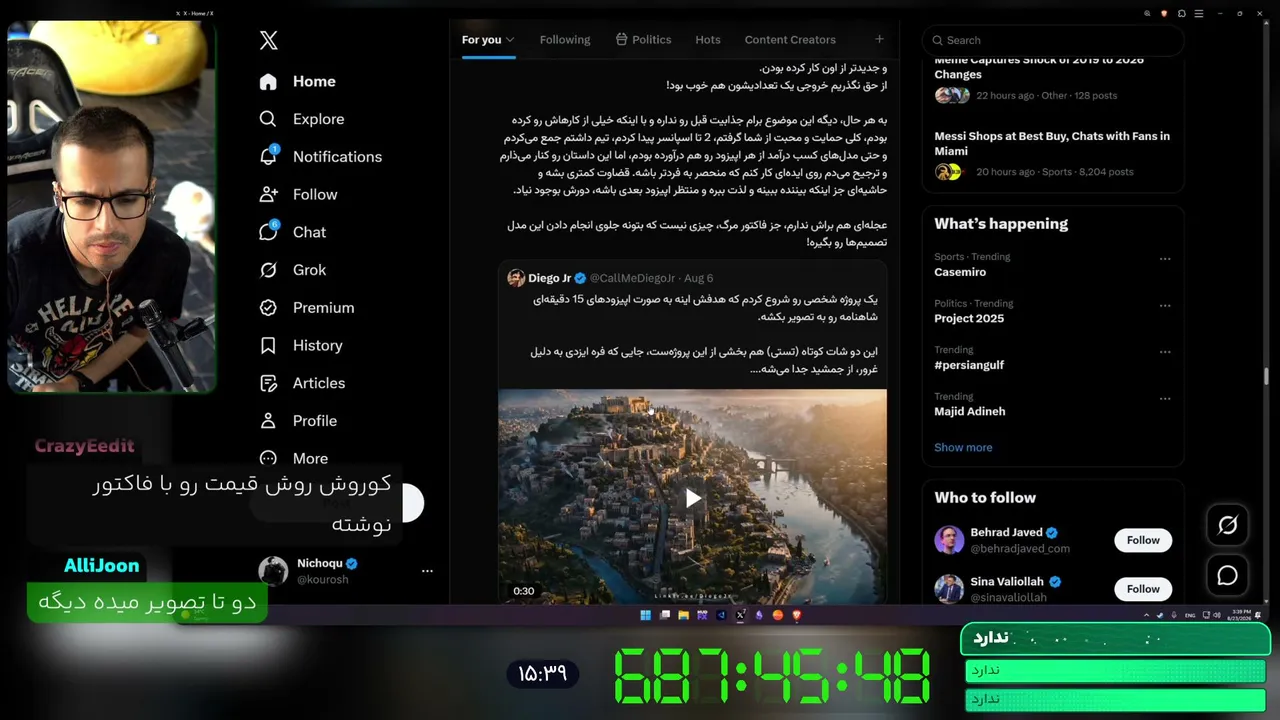This screenshot has width=1280, height=720.
Task: Open the browser extensions puzzle icon
Action: 1181,14
